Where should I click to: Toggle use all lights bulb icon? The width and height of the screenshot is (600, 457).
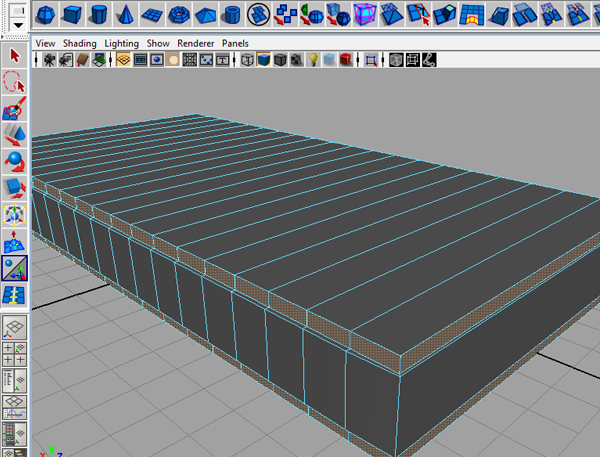313,60
